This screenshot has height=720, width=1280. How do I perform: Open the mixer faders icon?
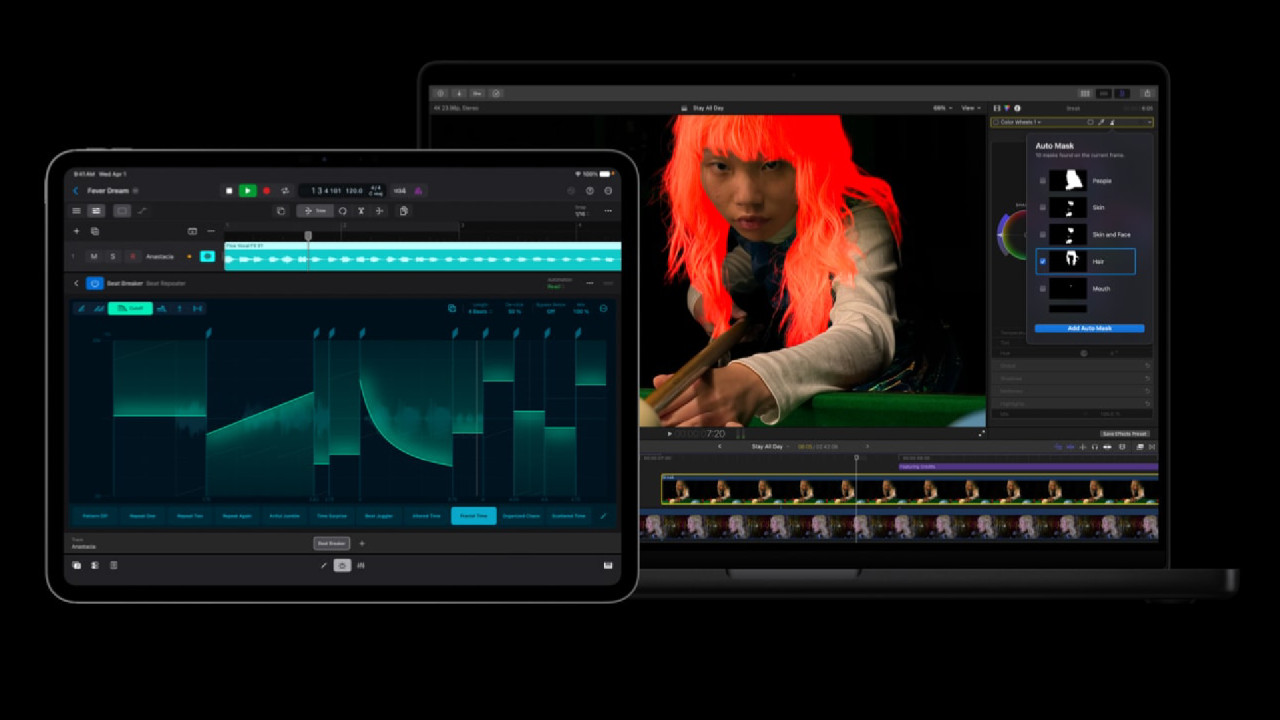click(x=361, y=566)
